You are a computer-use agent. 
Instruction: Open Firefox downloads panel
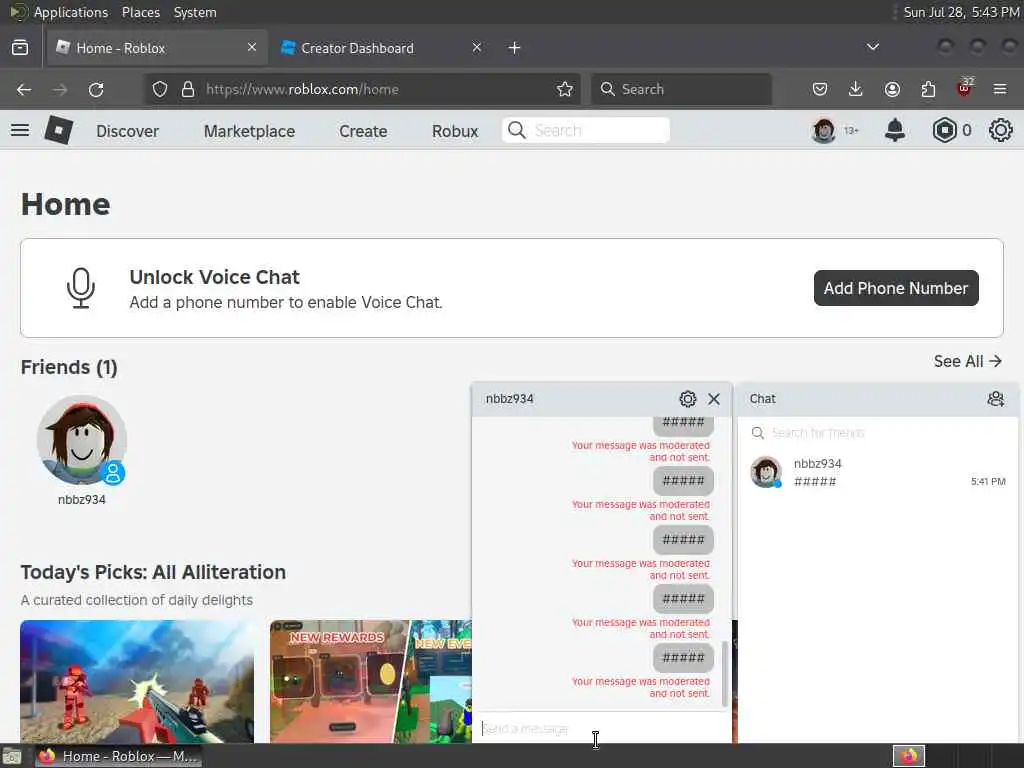tap(856, 89)
